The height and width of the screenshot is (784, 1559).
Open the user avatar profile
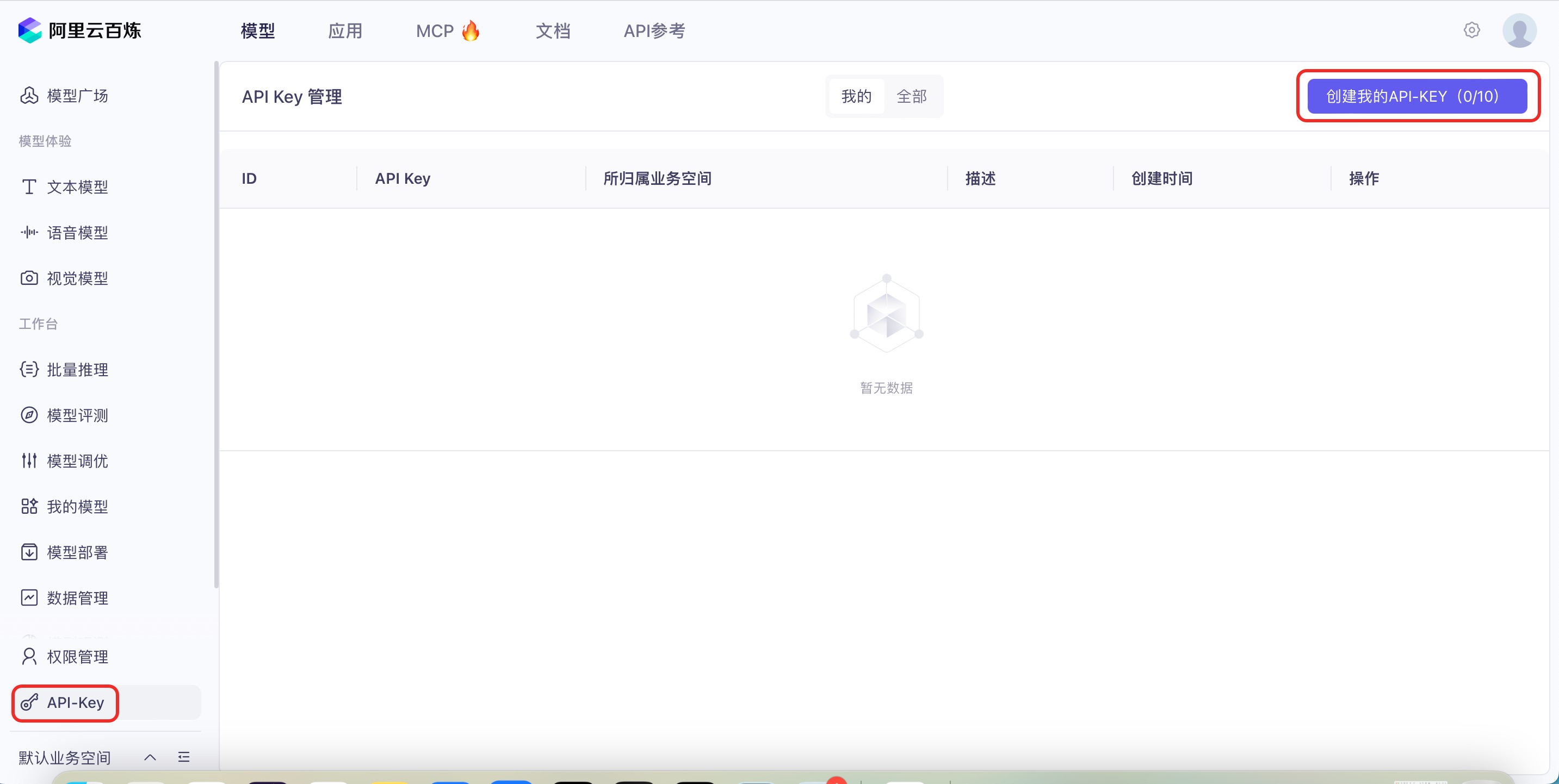click(1520, 30)
